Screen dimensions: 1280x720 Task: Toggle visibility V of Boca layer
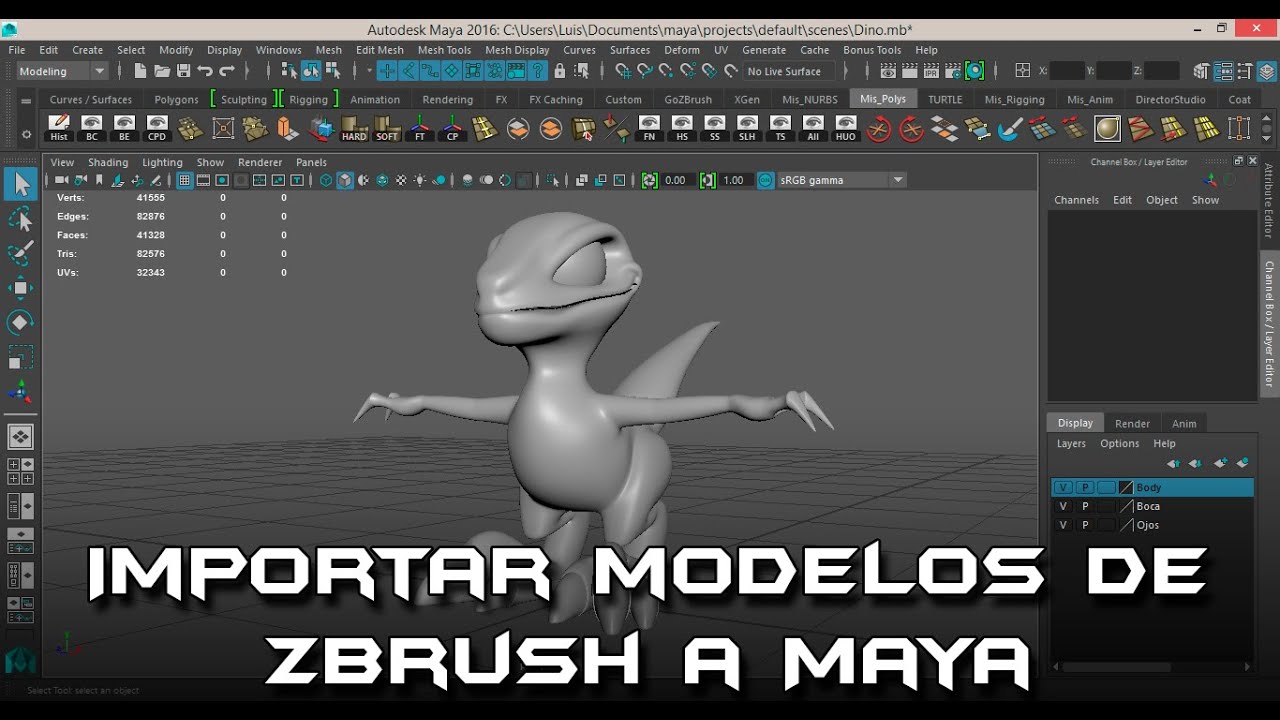coord(1063,507)
